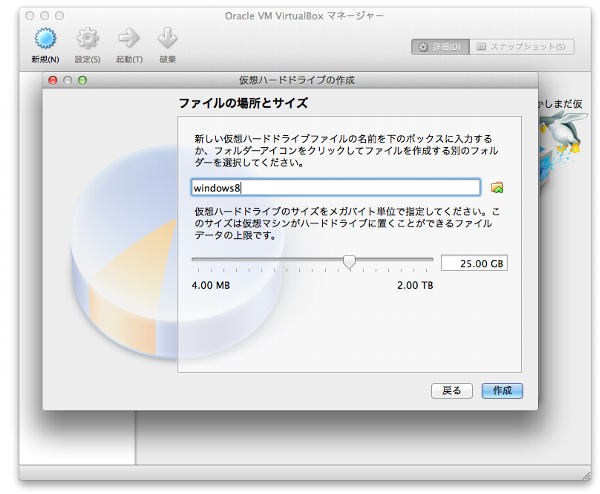Click the disk size slider handle
Image resolution: width=600 pixels, height=494 pixels.
coord(349,262)
